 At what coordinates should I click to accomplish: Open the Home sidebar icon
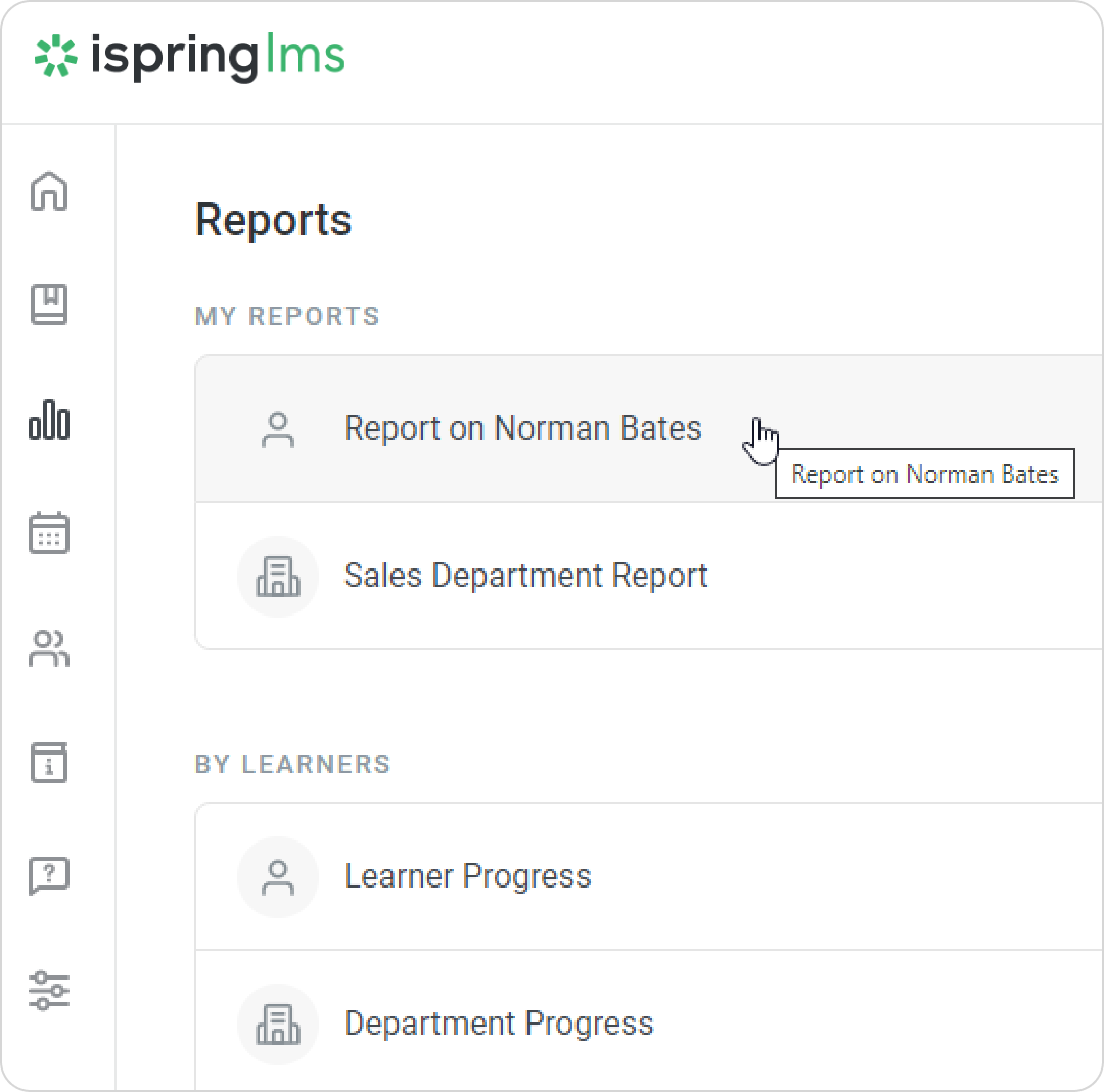[49, 191]
